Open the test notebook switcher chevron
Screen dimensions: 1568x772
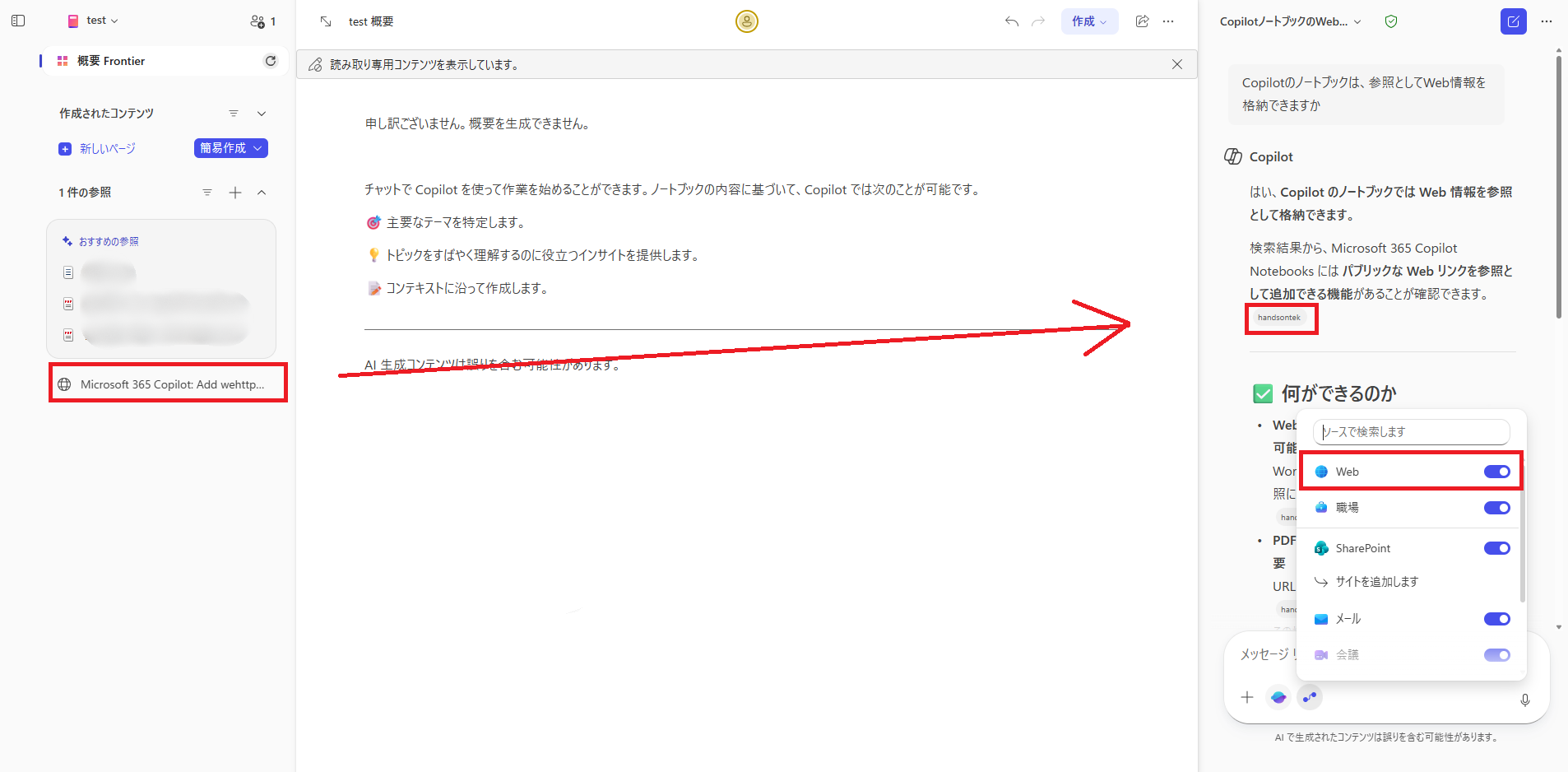pos(114,20)
